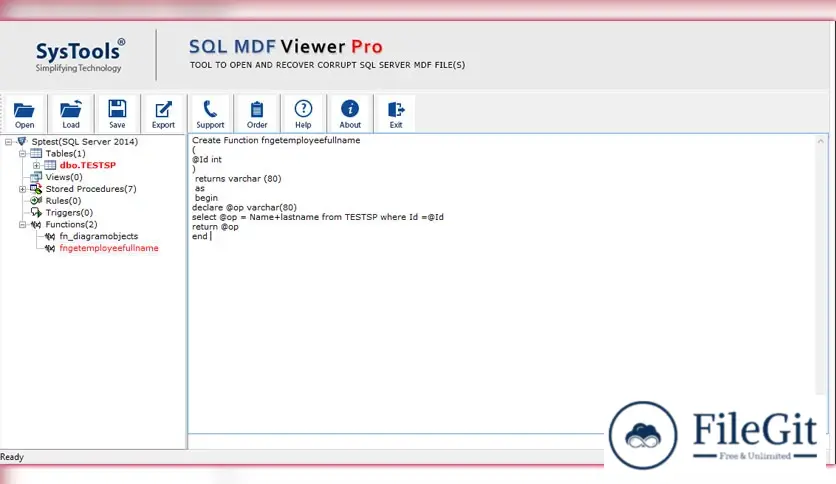Collapse the Sptest database node
The width and height of the screenshot is (836, 484).
point(9,142)
